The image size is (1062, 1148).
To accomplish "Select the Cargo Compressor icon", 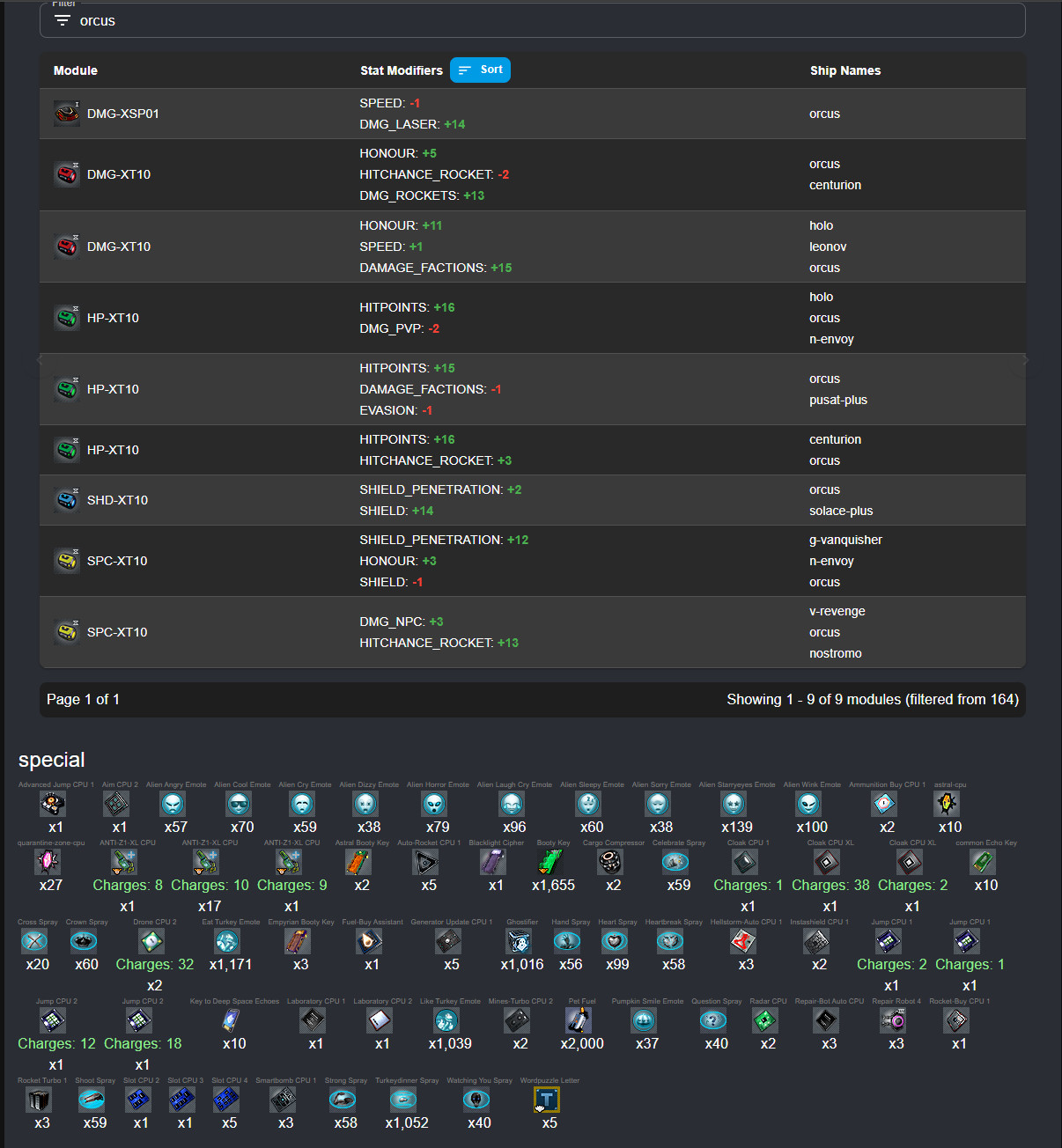I will coord(610,862).
